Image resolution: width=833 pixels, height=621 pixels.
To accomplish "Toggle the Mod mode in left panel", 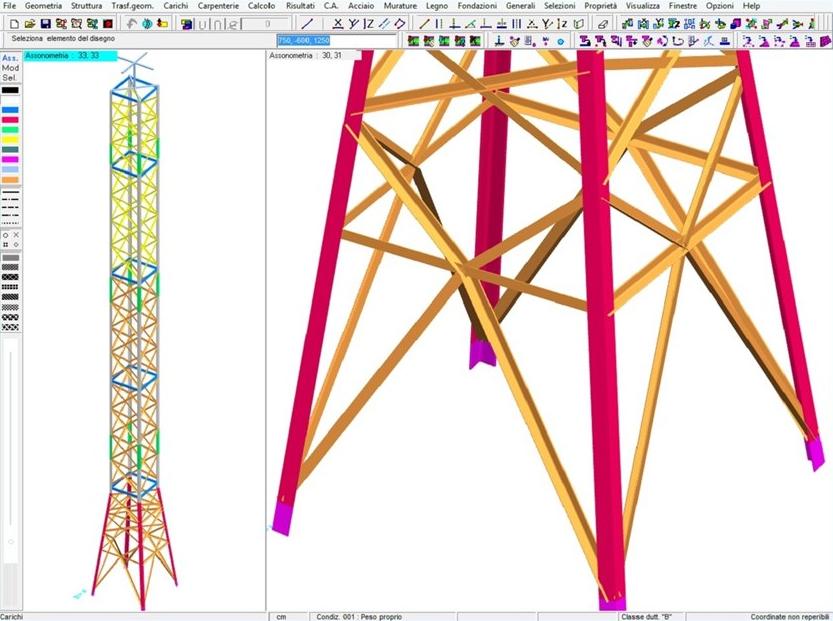I will (10, 67).
